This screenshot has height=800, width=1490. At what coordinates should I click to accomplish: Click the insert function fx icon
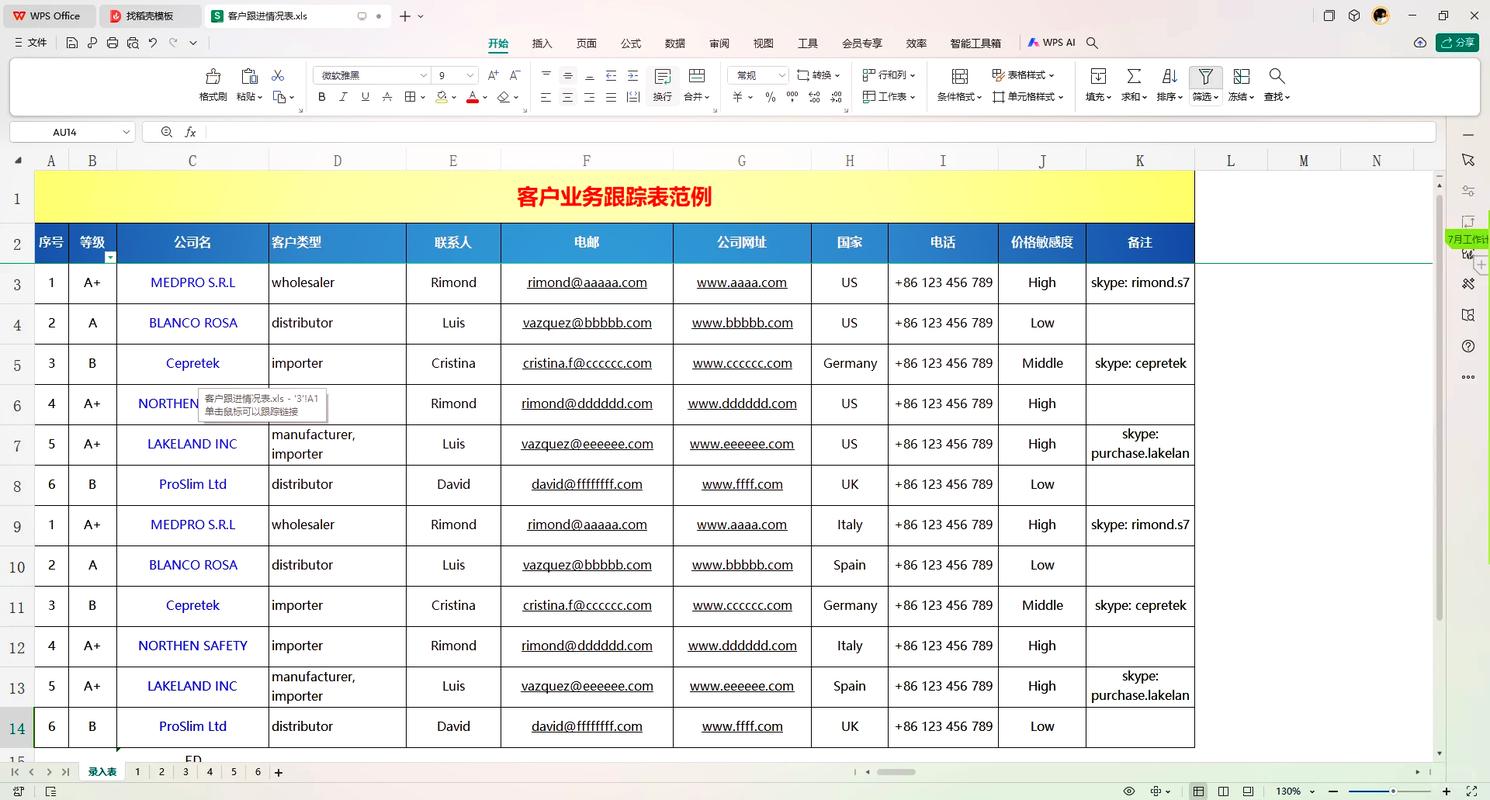[x=190, y=132]
